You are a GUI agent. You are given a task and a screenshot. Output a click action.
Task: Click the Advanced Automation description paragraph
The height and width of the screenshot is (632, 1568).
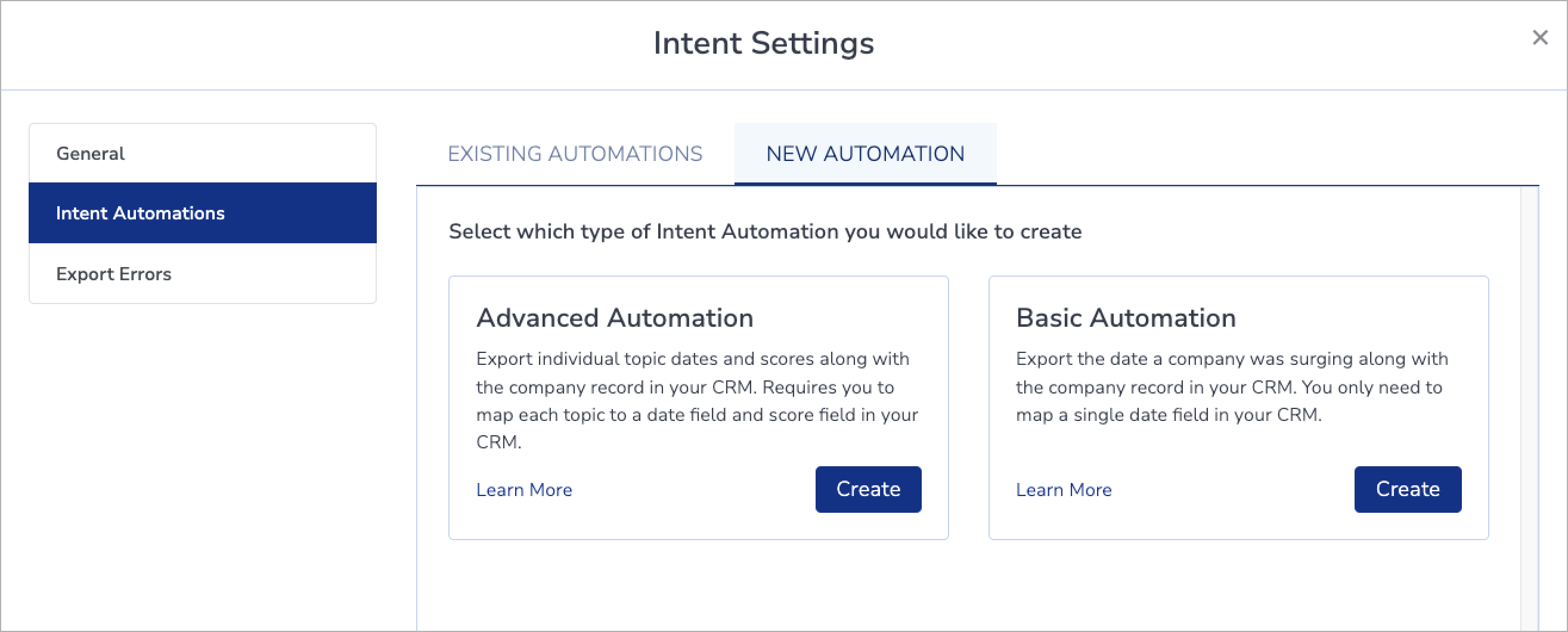point(698,400)
